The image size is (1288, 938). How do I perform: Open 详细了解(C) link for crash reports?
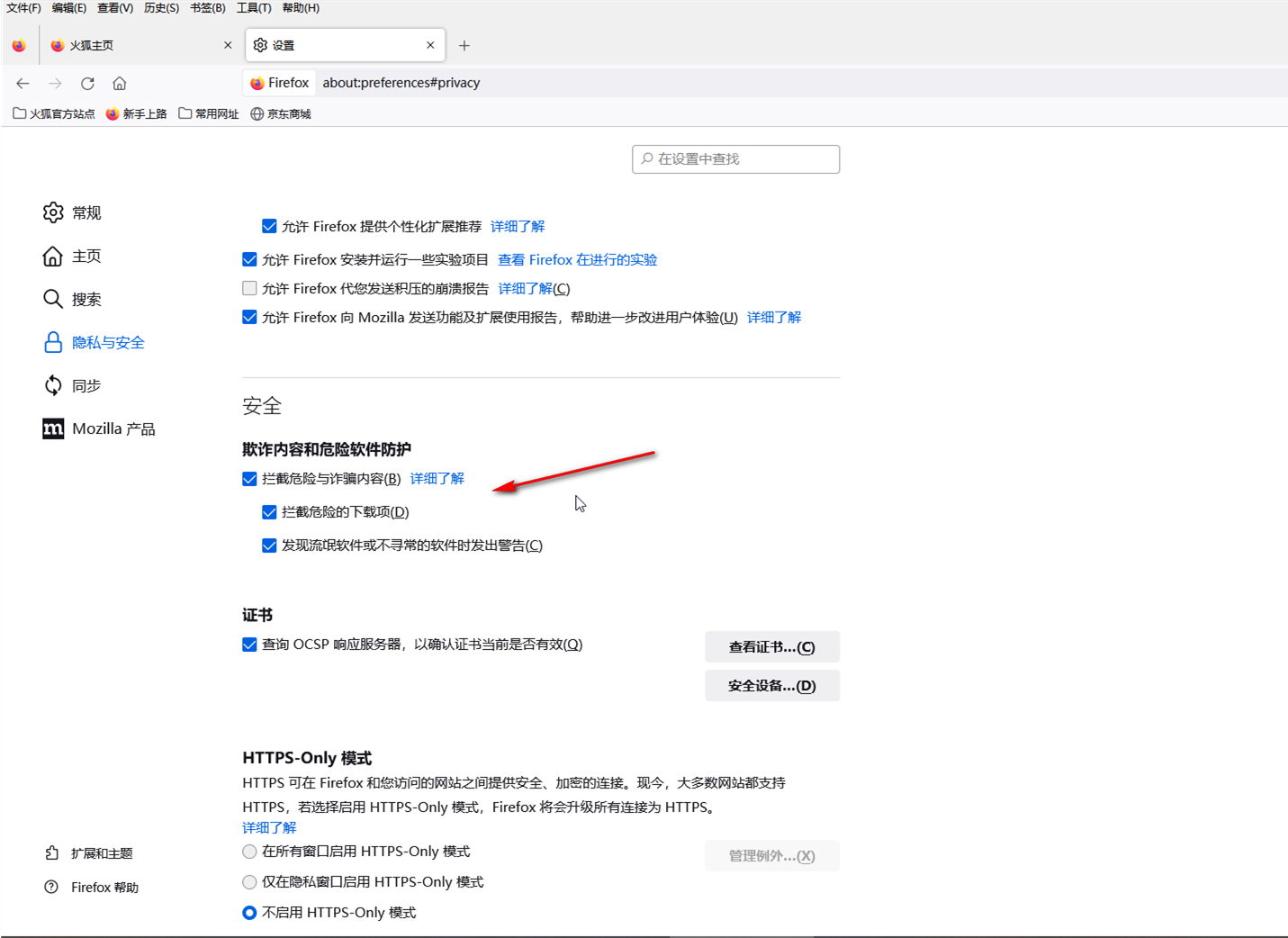(x=534, y=288)
